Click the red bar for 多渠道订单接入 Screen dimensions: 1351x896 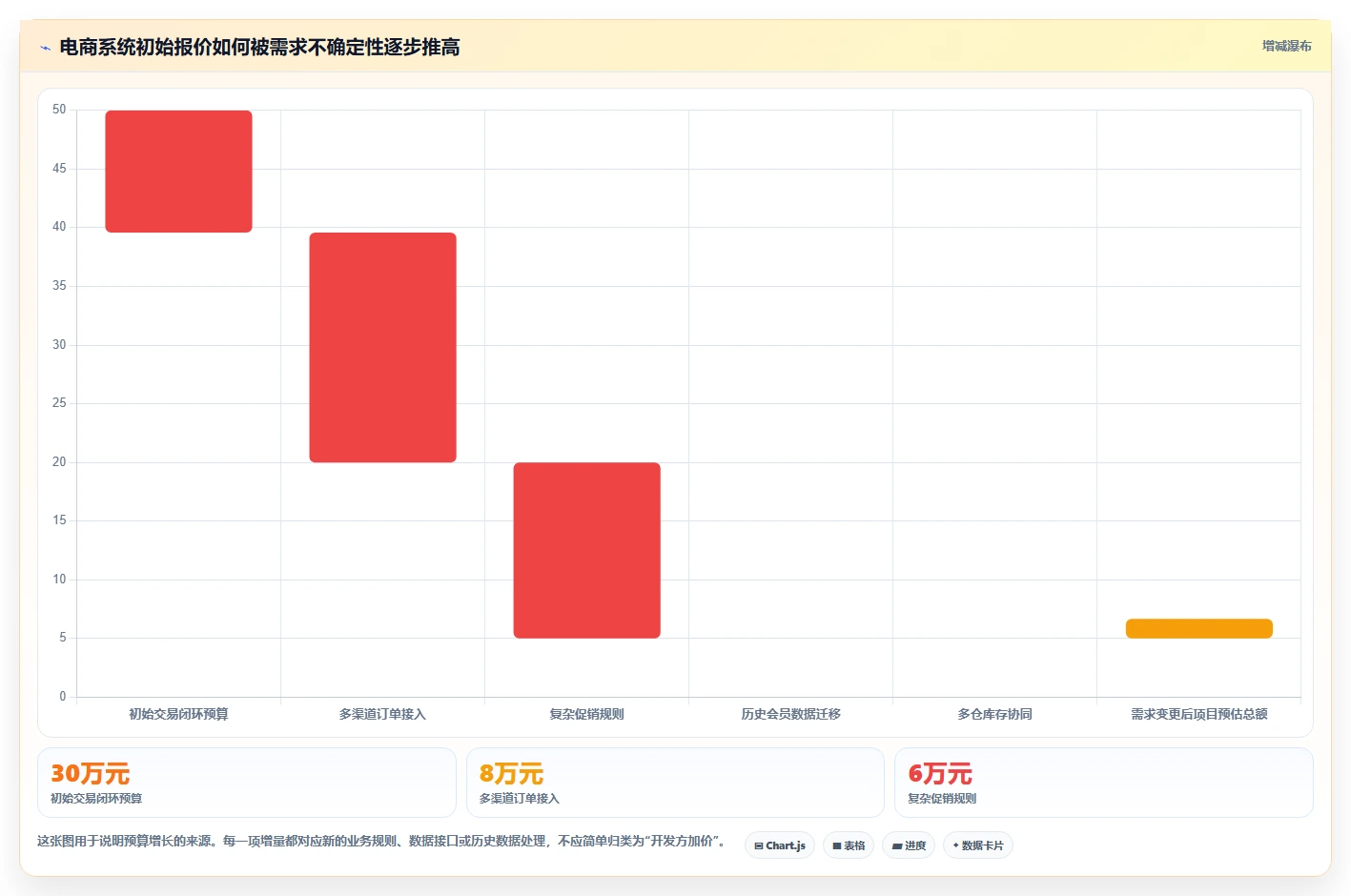coord(382,348)
